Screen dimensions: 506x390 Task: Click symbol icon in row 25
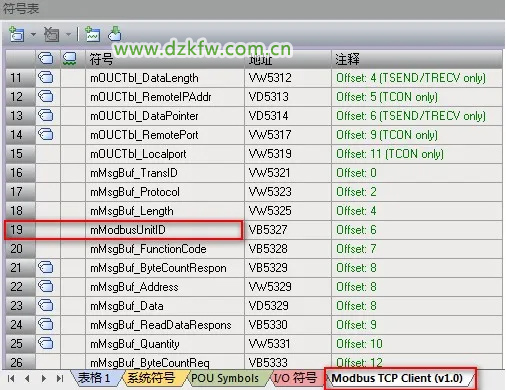tap(46, 344)
